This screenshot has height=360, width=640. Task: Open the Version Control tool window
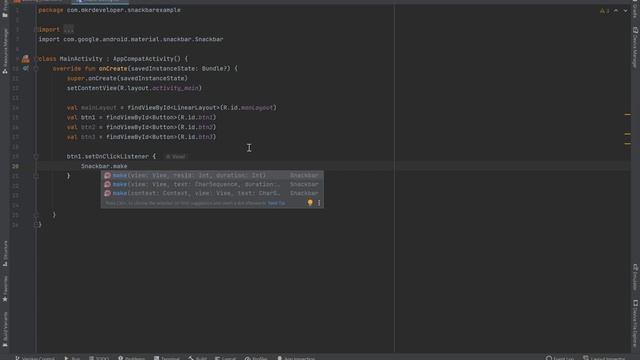pos(35,358)
